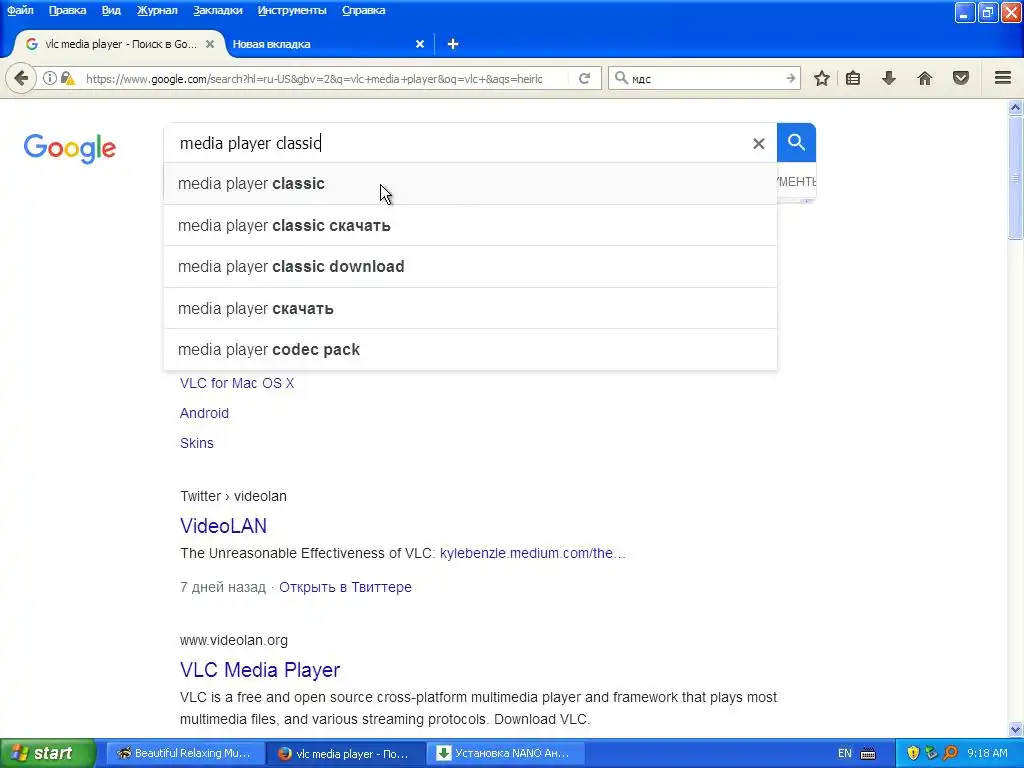This screenshot has width=1024, height=768.
Task: Open a new tab with plus button
Action: (x=453, y=44)
